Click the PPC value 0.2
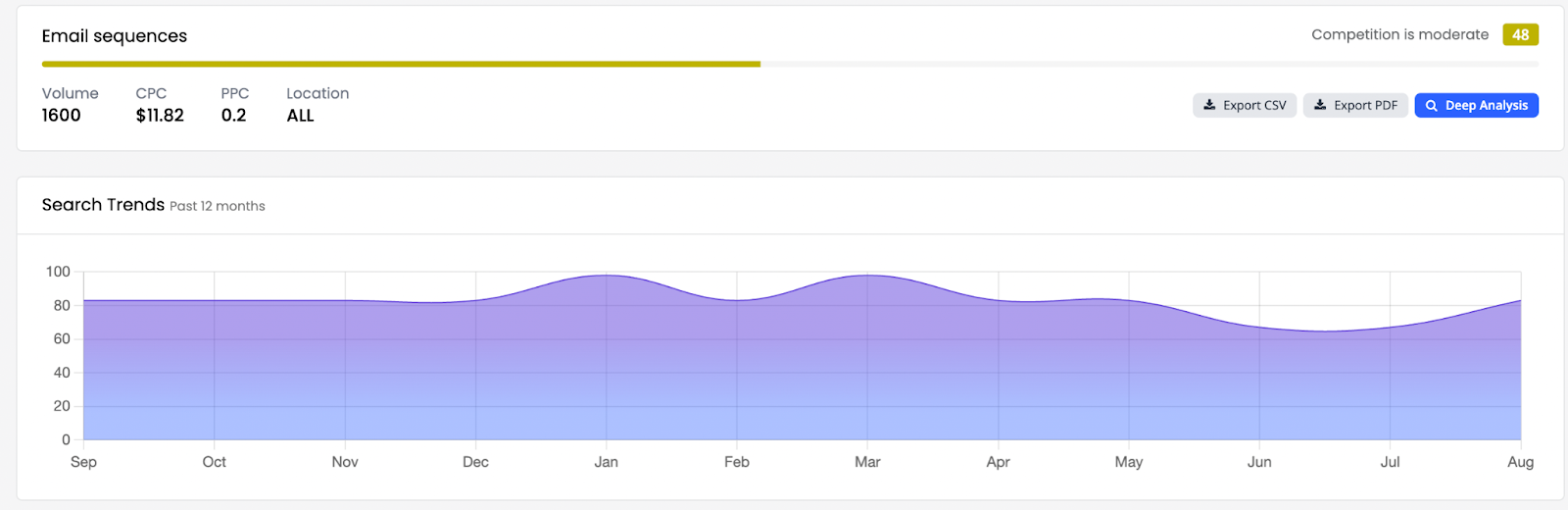The image size is (1568, 510). 233,116
